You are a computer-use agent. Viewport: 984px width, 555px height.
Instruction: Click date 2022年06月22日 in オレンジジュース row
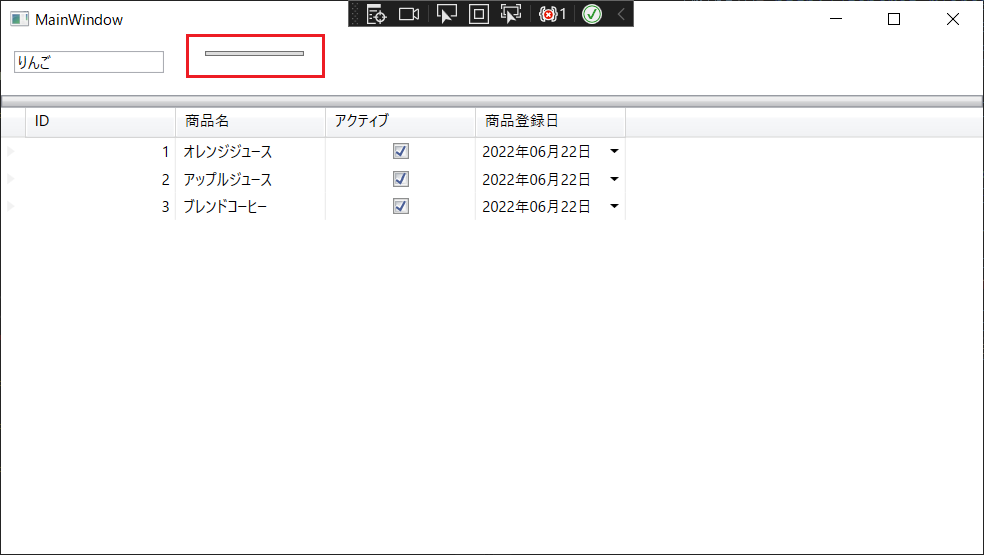pos(536,151)
